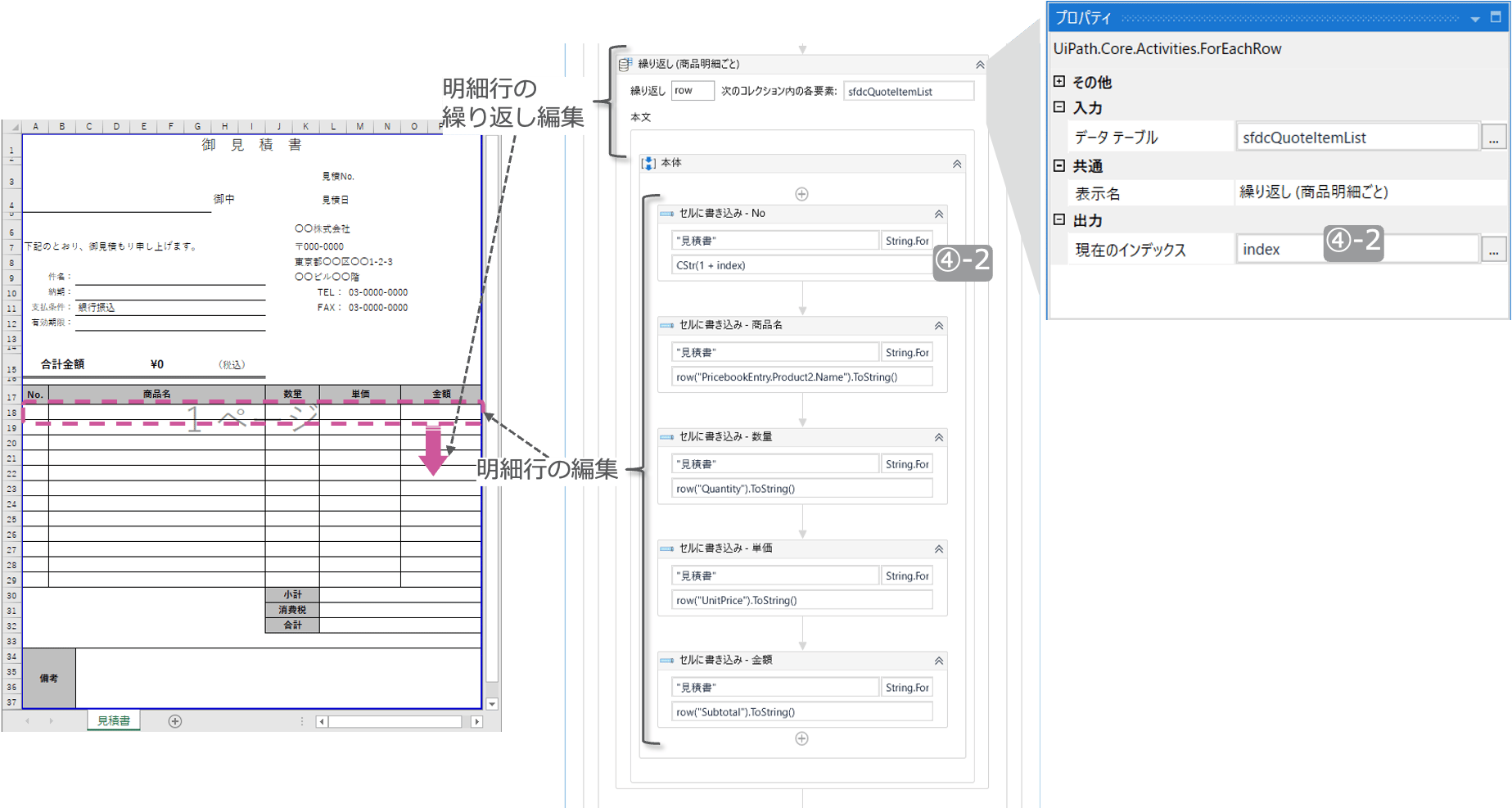Select column A header in Excel

pos(36,126)
